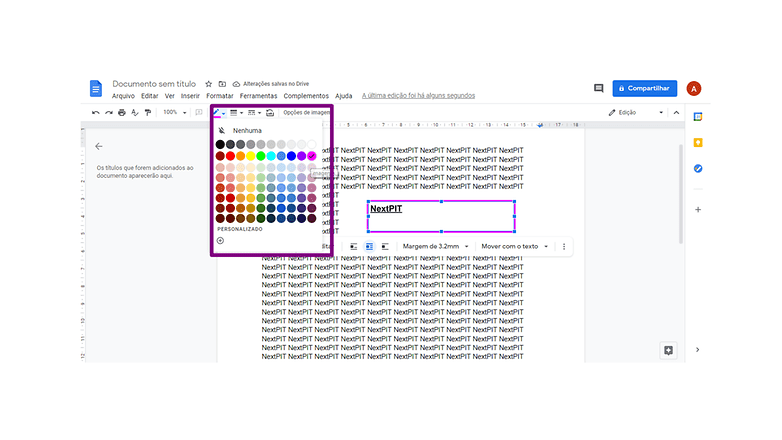Click the Compartilhar button
The image size is (782, 440).
644,88
